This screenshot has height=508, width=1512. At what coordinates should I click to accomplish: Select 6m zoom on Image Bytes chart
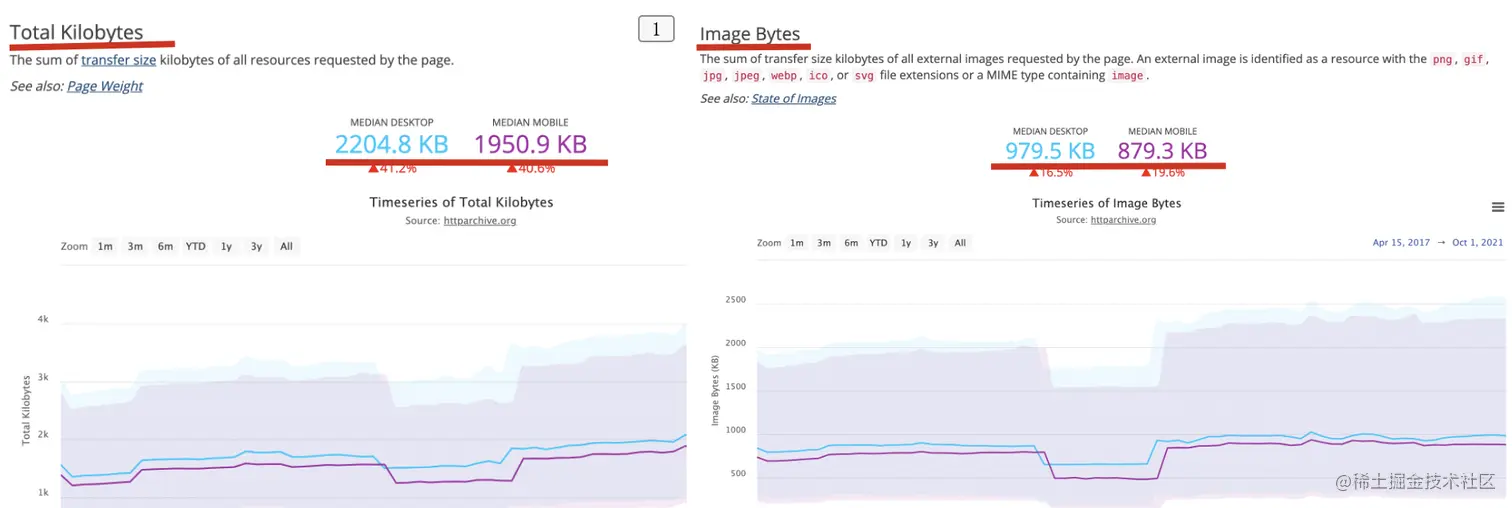point(851,243)
